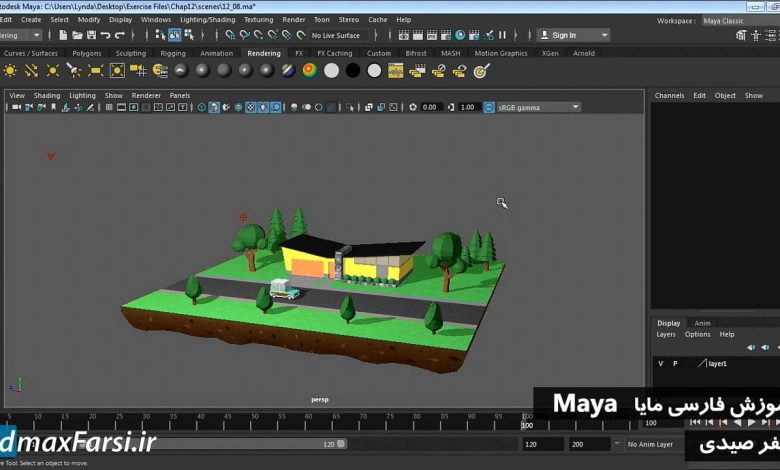
Task: Click the black material sphere shelf icon
Action: coord(353,70)
